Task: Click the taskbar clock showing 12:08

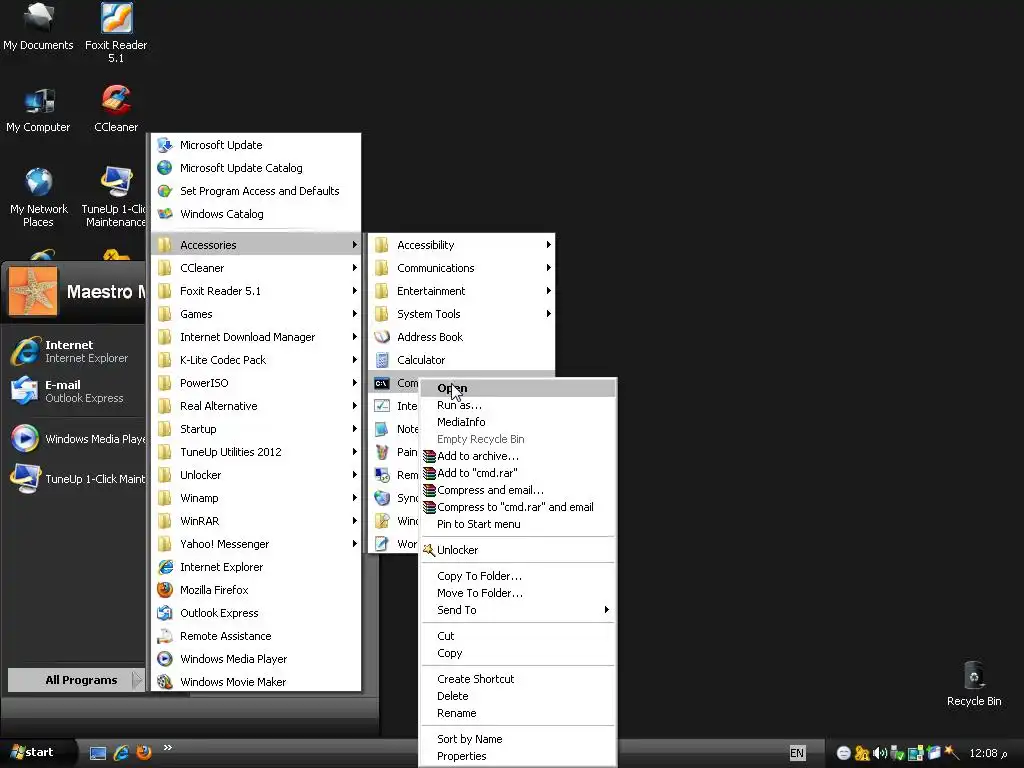Action: pos(988,753)
